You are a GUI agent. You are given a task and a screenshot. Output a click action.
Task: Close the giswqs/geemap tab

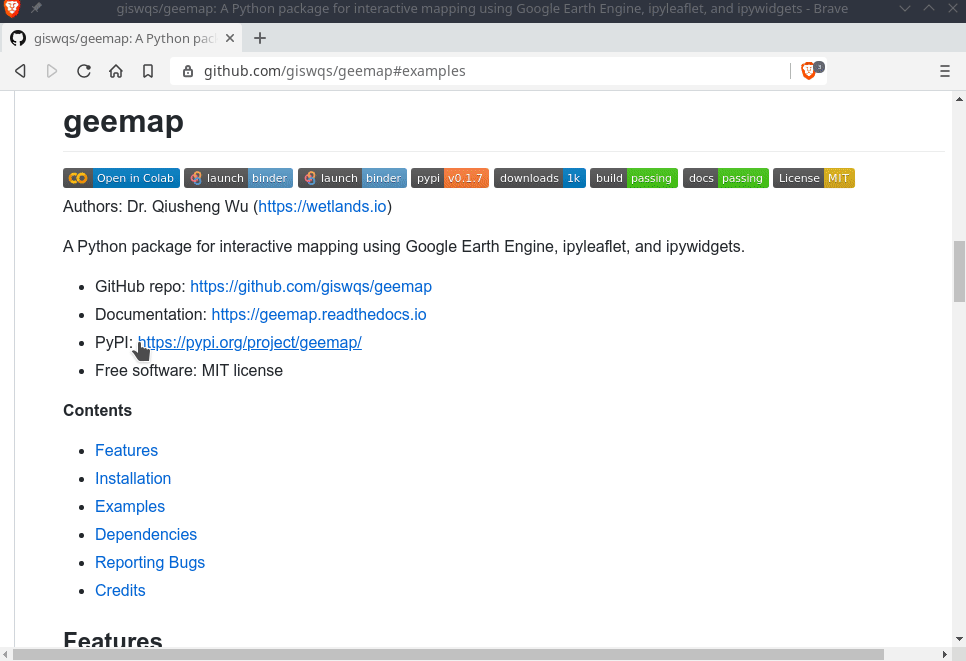[x=230, y=38]
